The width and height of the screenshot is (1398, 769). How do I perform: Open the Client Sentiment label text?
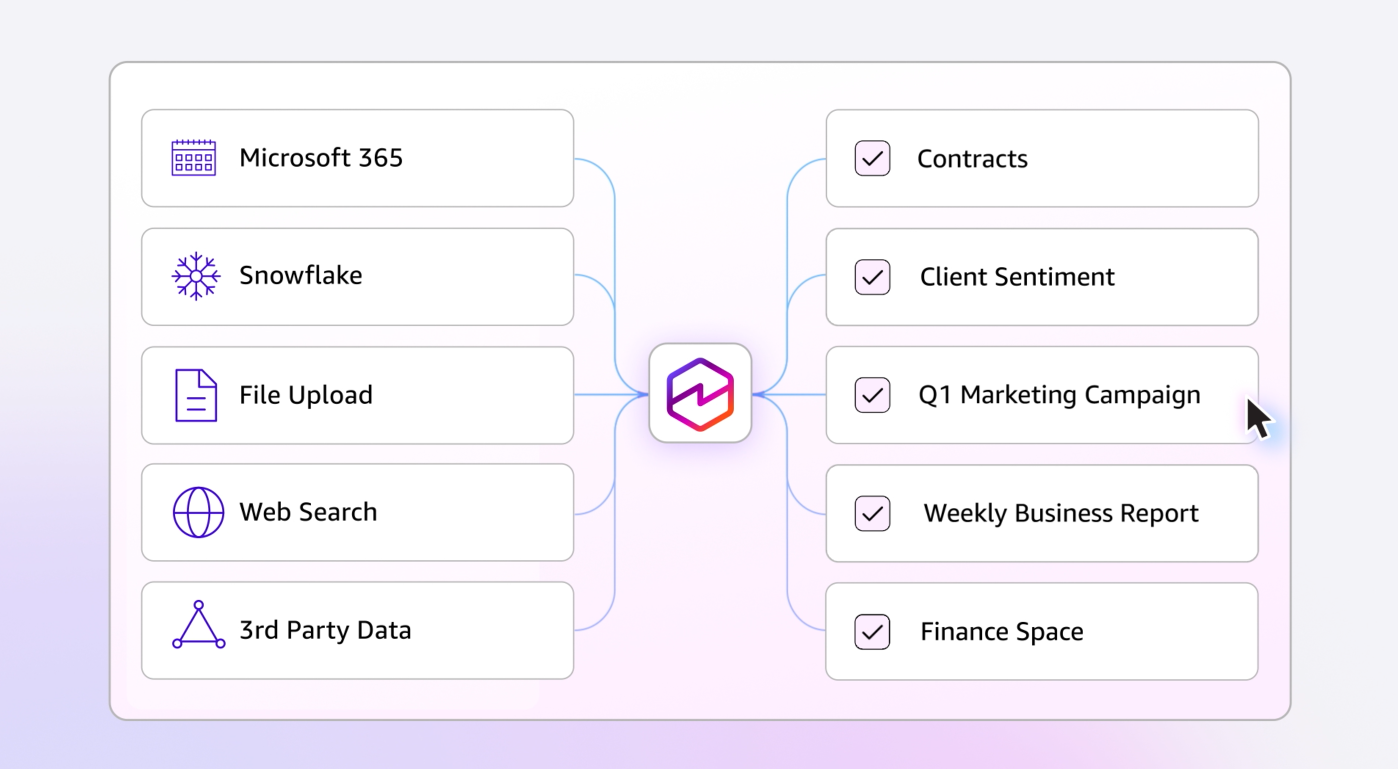1017,277
